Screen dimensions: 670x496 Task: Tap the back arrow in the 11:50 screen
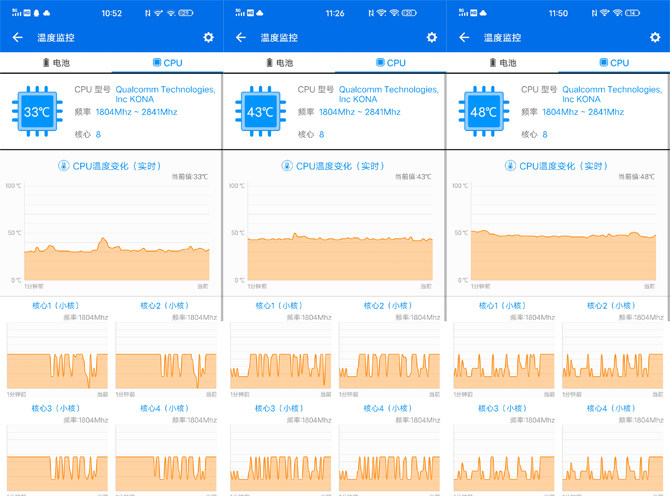(x=465, y=37)
